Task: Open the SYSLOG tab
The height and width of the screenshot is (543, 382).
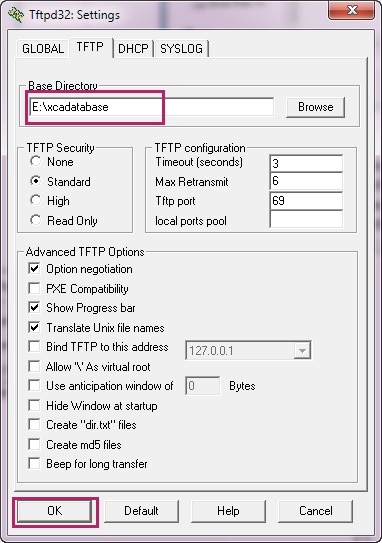Action: pyautogui.click(x=181, y=48)
